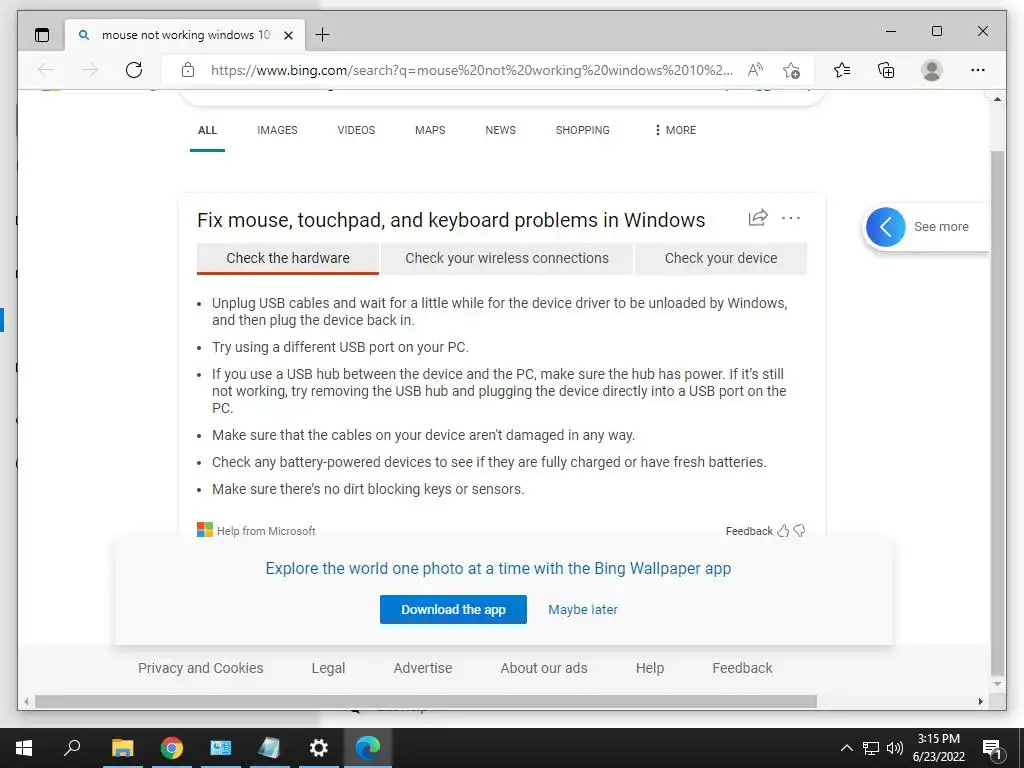Click the site lock info icon

click(x=188, y=70)
